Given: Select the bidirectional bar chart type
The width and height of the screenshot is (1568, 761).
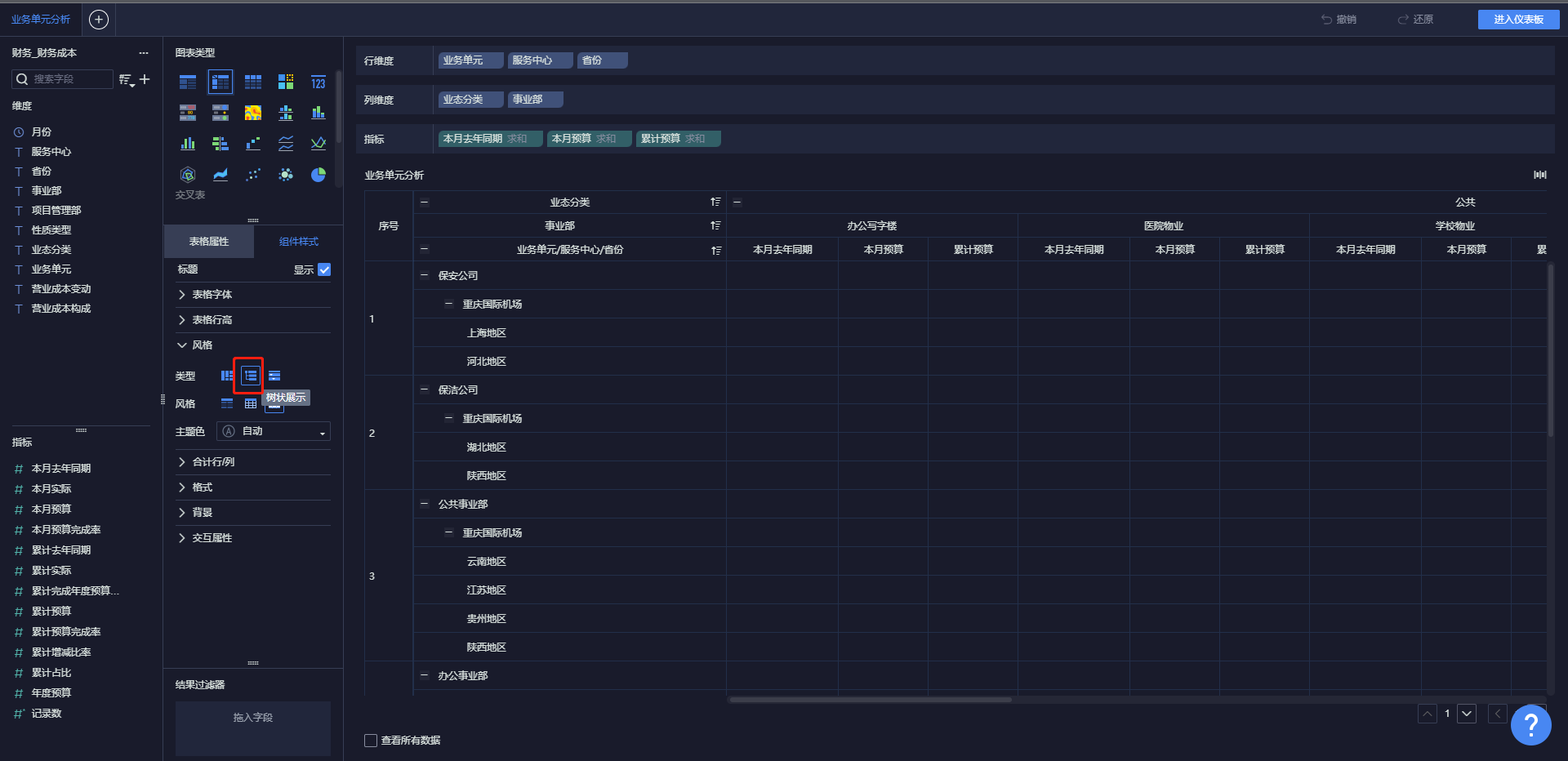Looking at the screenshot, I should [x=220, y=144].
